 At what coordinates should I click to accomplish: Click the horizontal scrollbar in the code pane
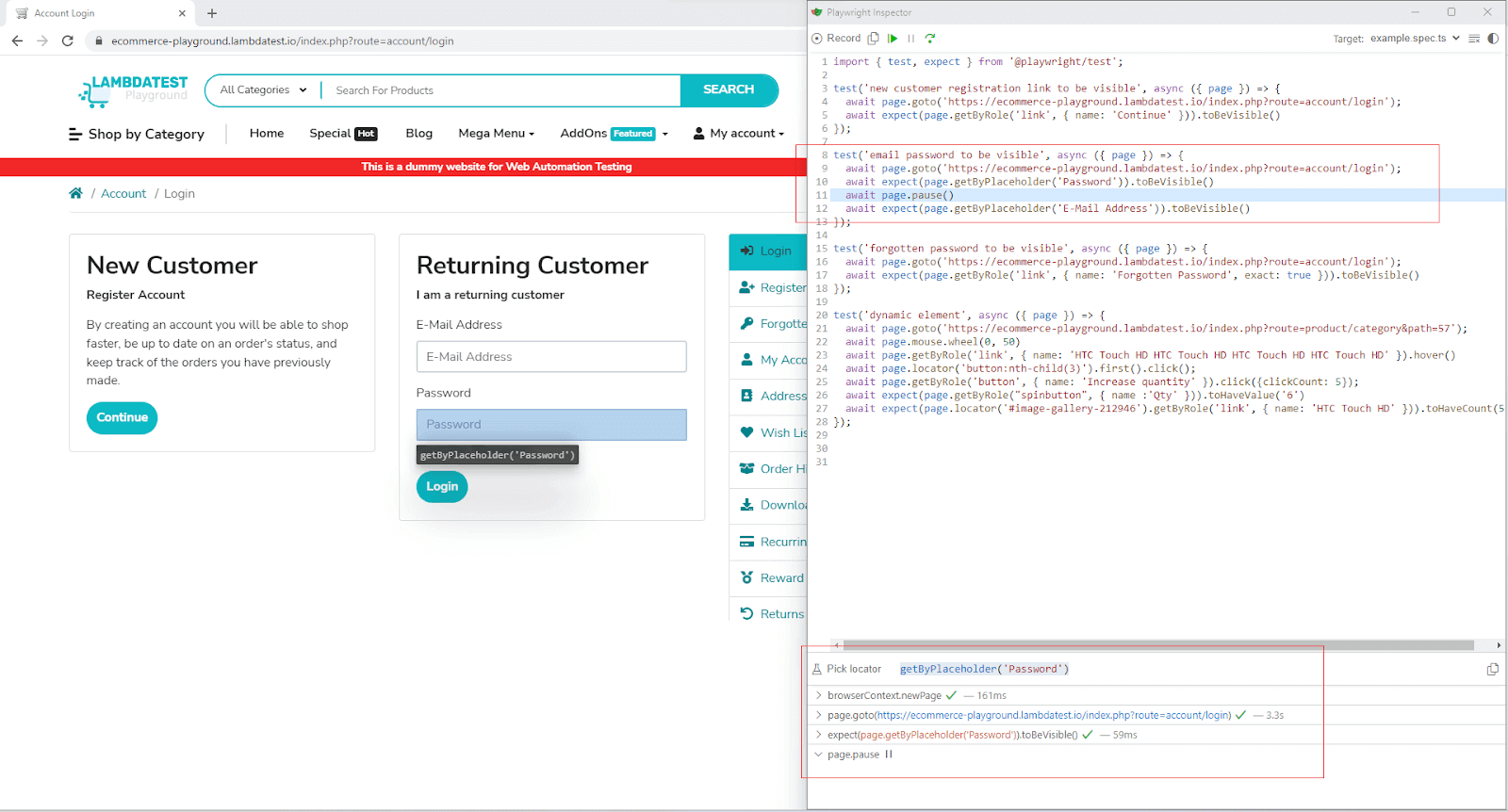coord(1157,646)
